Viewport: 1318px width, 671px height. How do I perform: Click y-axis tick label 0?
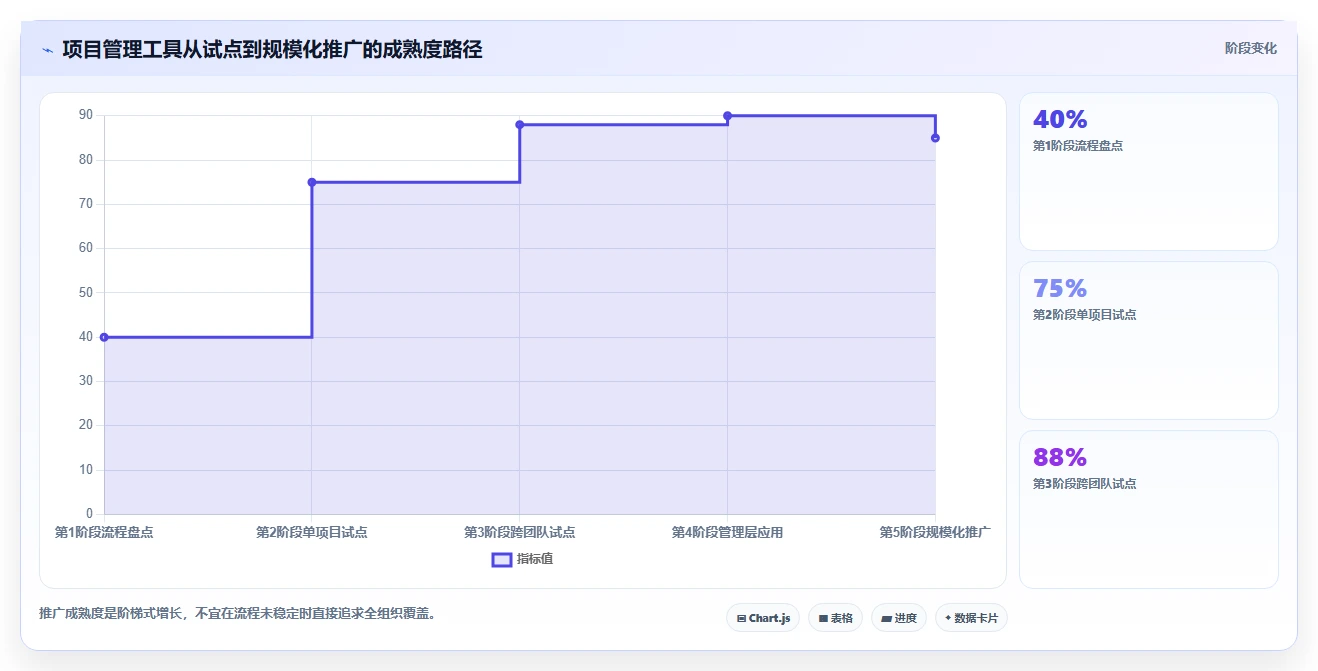(x=89, y=514)
